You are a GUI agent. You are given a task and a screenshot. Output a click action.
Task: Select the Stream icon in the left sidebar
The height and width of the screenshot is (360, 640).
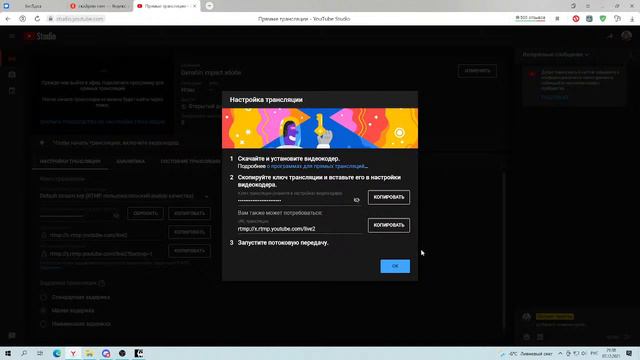tap(12, 59)
